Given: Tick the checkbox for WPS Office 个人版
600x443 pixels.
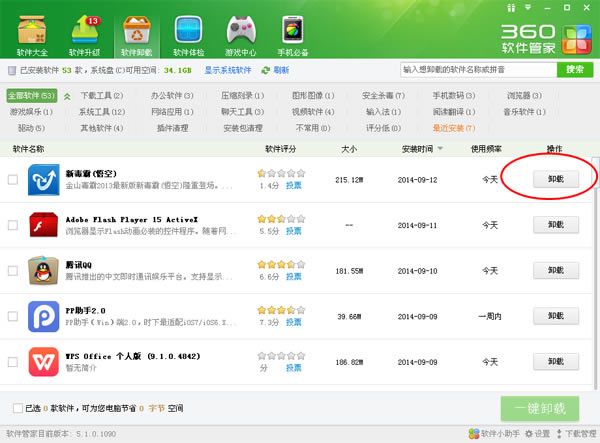Looking at the screenshot, I should point(13,362).
